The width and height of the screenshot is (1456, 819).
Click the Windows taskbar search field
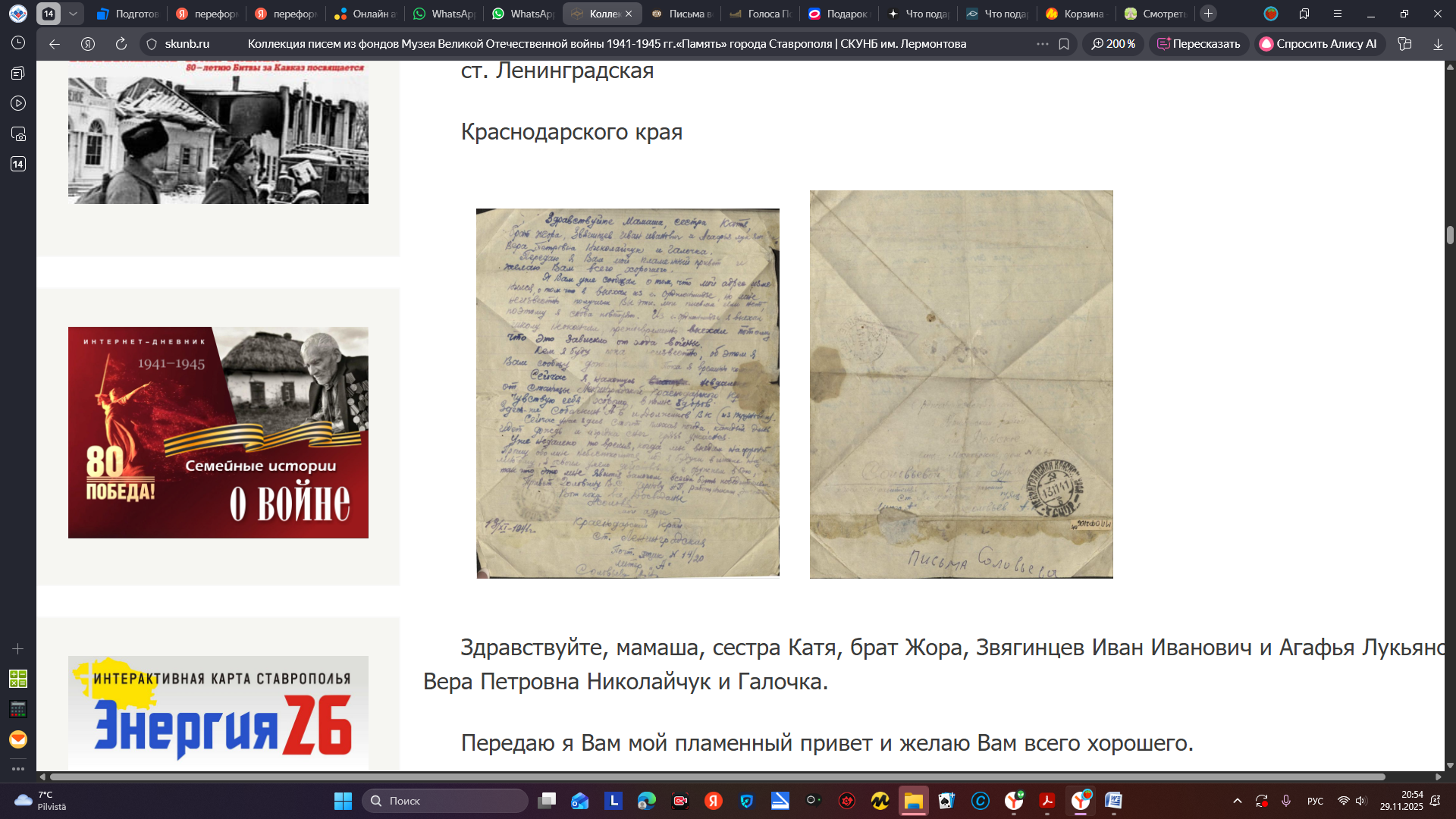446,801
